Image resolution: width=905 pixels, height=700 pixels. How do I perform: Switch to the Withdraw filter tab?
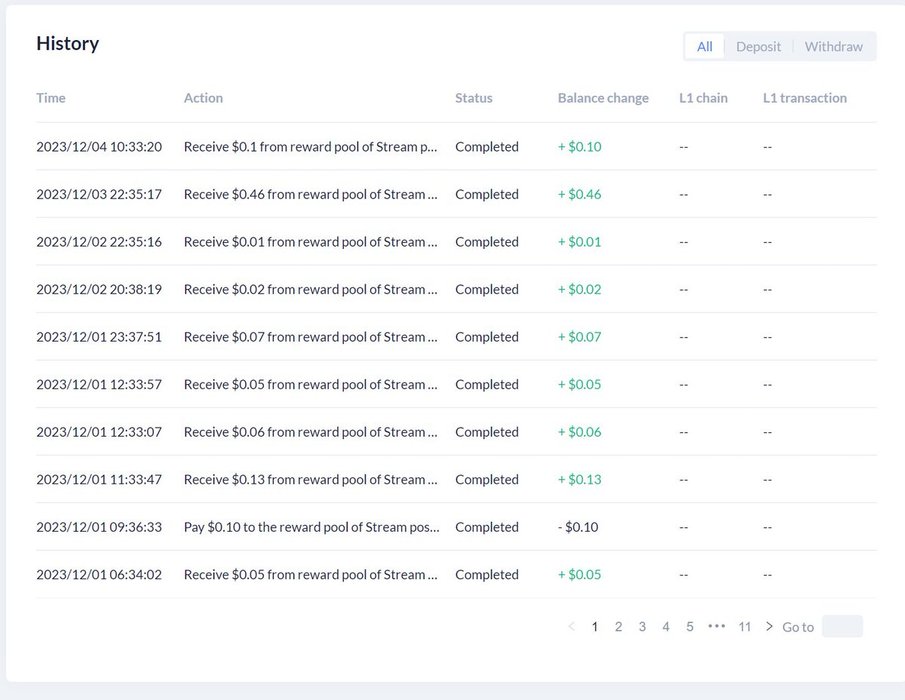(x=833, y=47)
